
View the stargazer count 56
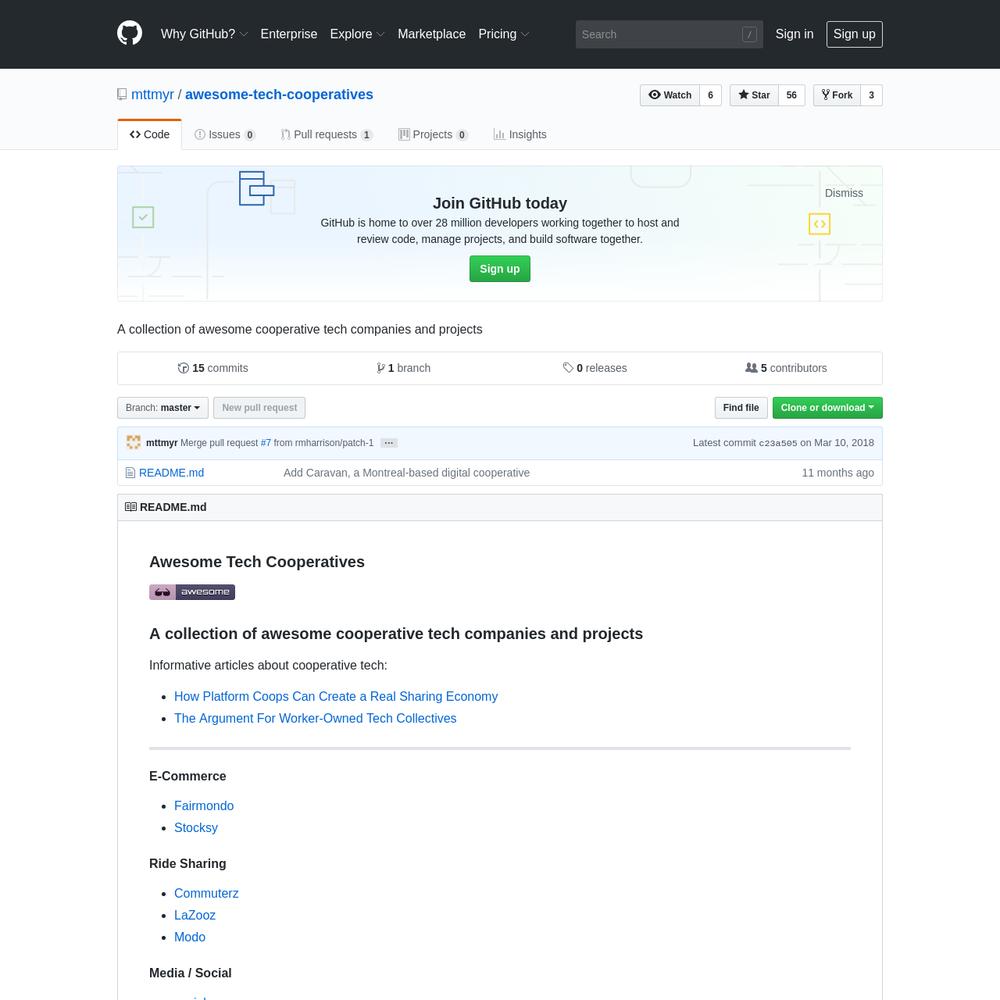791,95
